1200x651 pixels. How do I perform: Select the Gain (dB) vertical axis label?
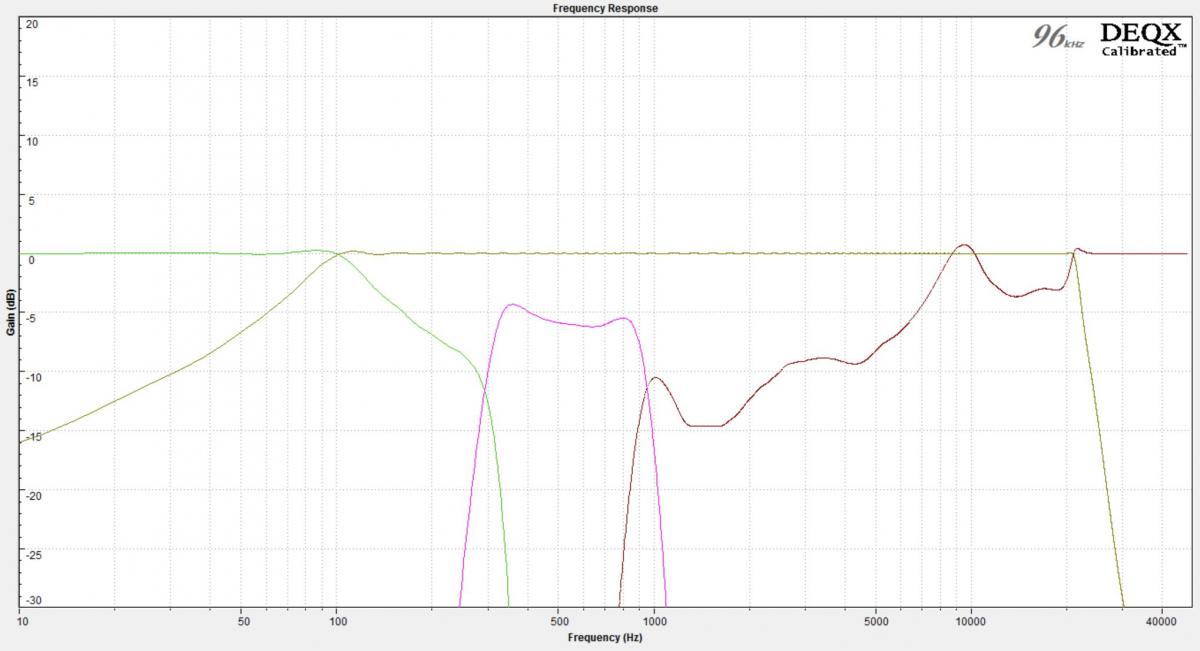(x=9, y=312)
